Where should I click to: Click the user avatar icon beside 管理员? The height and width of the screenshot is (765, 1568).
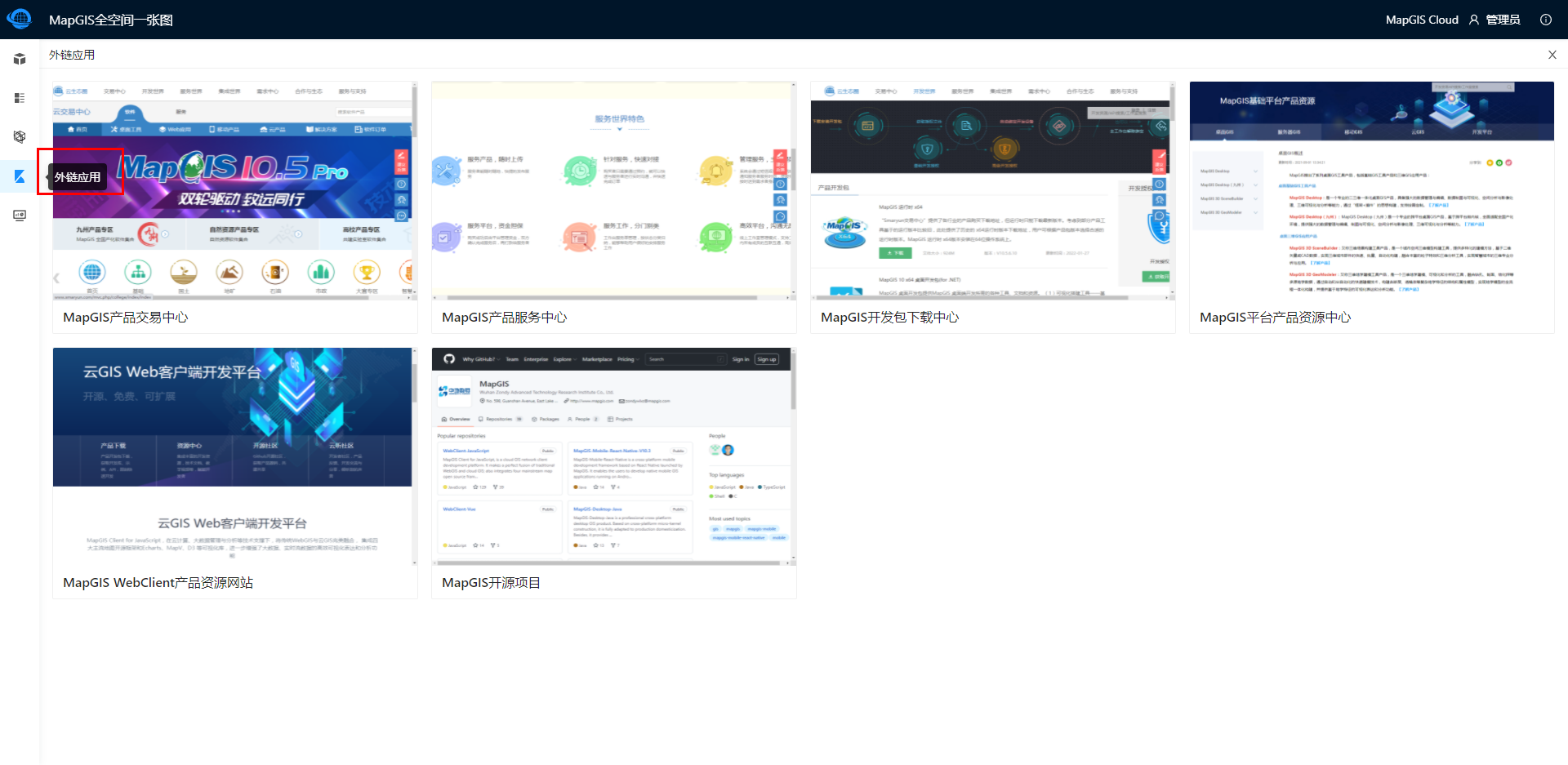[x=1474, y=20]
